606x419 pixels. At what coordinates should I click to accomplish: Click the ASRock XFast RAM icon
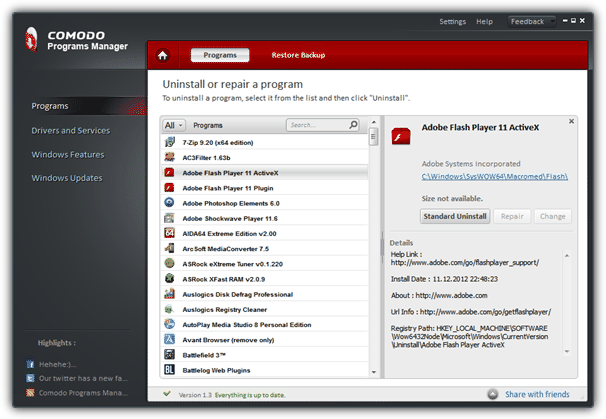(x=169, y=278)
